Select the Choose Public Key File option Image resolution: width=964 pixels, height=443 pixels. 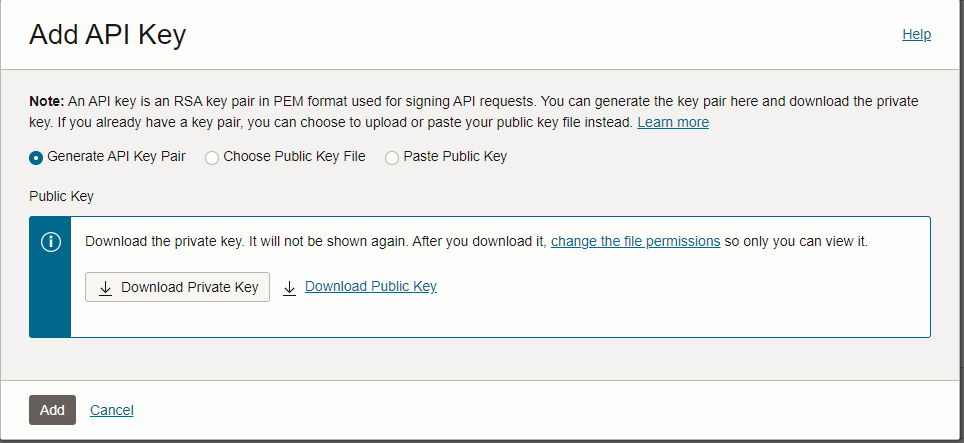click(x=212, y=157)
